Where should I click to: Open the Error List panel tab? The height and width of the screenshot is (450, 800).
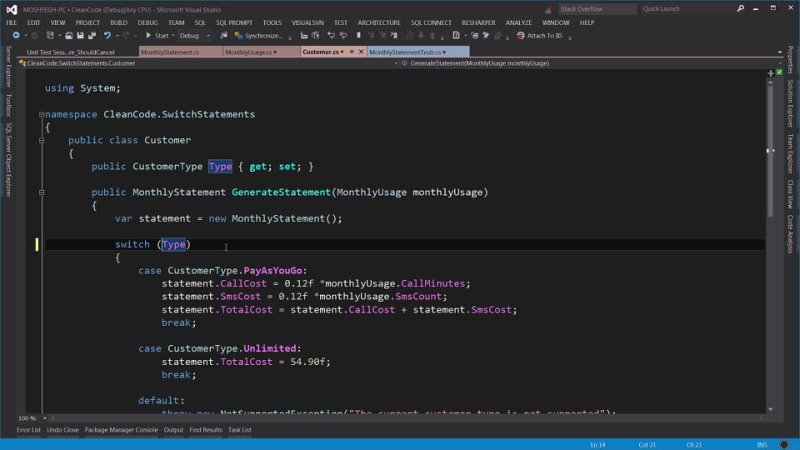[x=29, y=430]
